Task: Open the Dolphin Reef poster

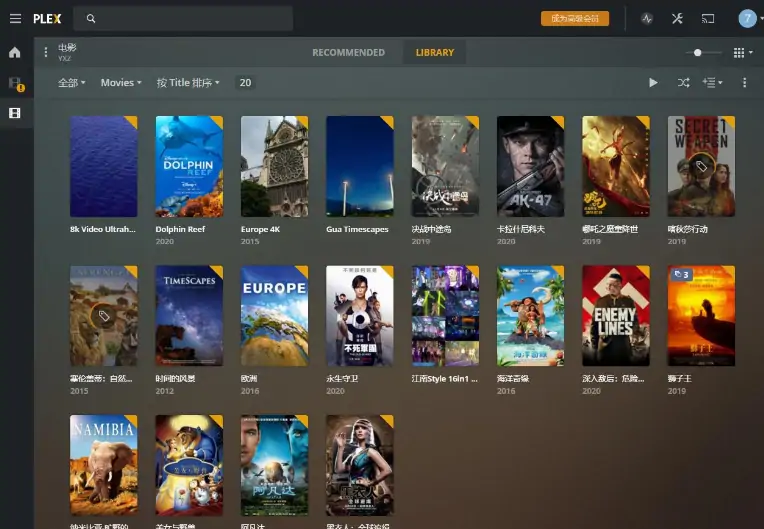Action: [x=189, y=166]
